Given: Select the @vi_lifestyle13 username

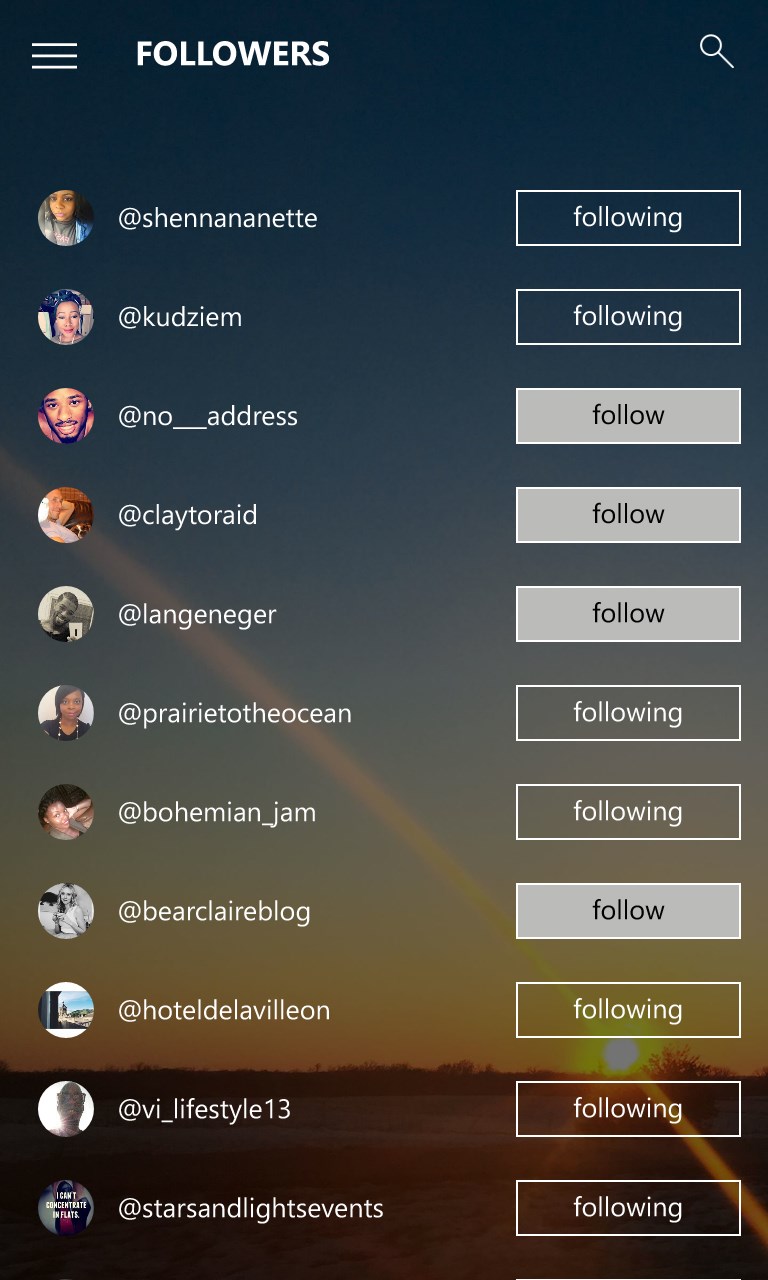Looking at the screenshot, I should [x=205, y=1109].
